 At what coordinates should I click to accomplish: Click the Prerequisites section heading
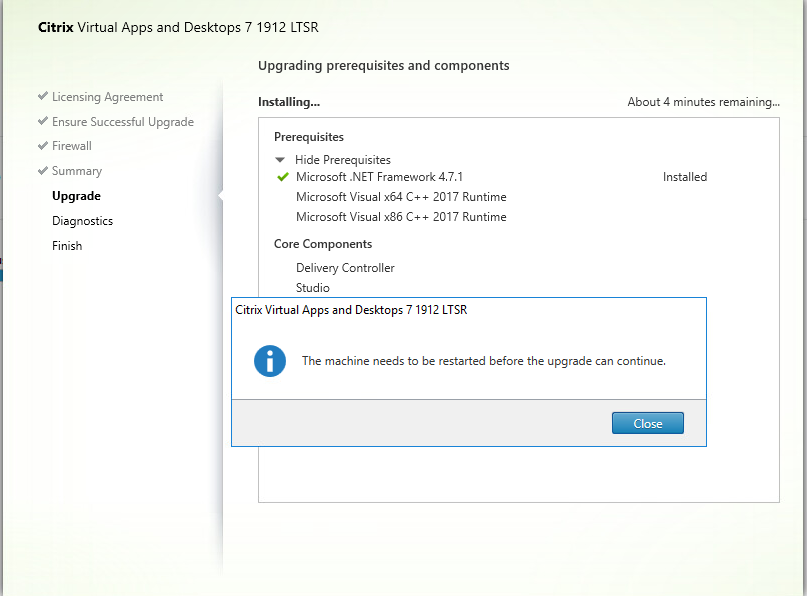309,137
